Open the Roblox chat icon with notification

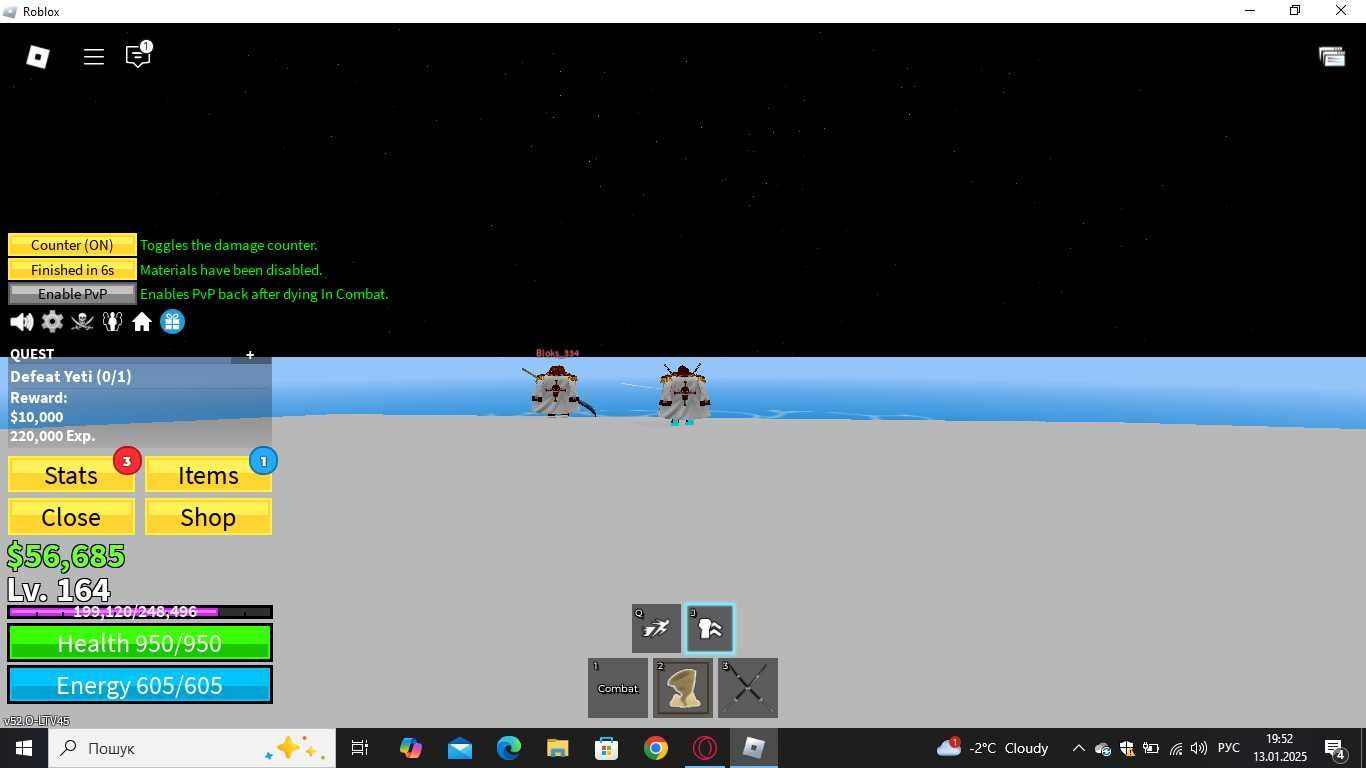point(138,55)
